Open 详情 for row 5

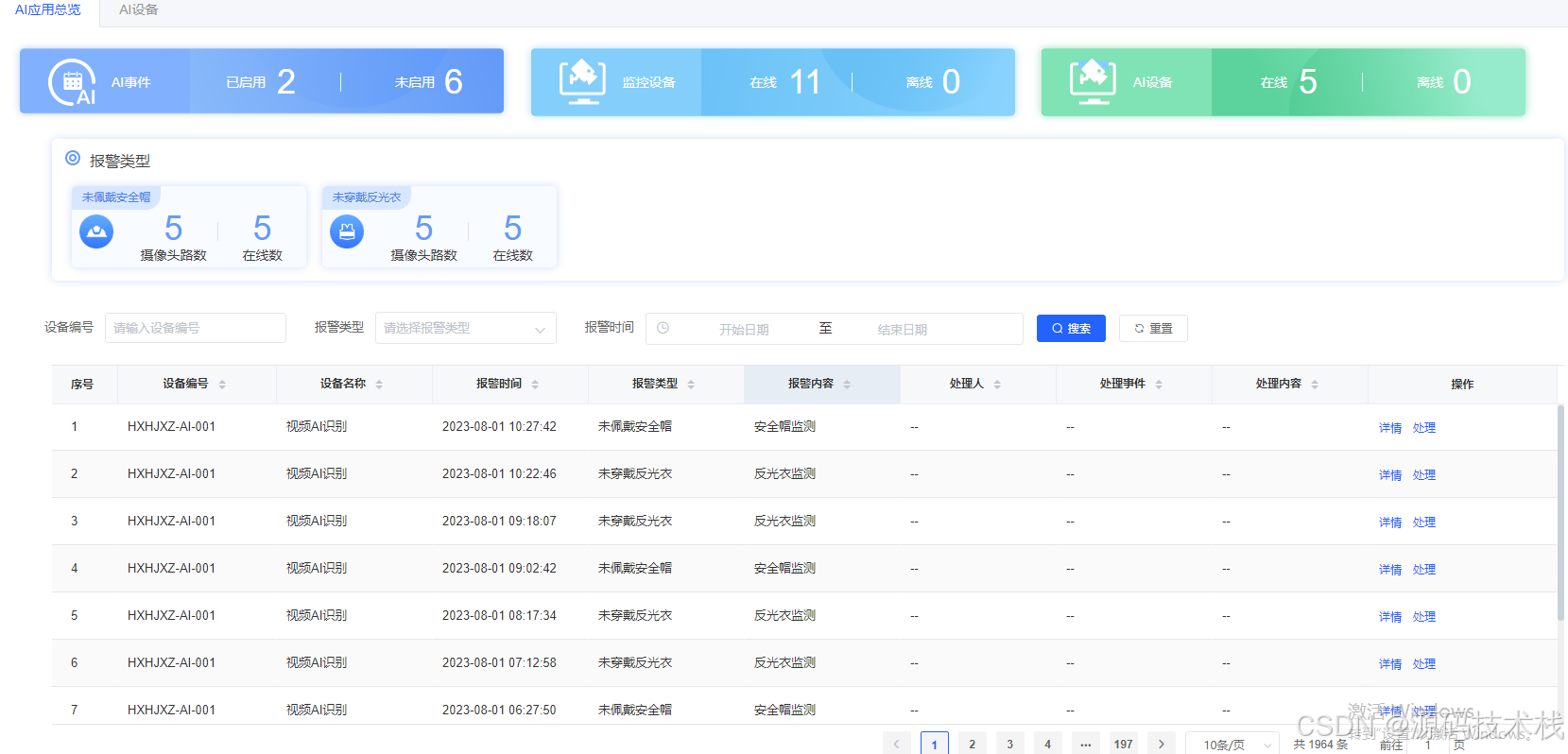1390,617
